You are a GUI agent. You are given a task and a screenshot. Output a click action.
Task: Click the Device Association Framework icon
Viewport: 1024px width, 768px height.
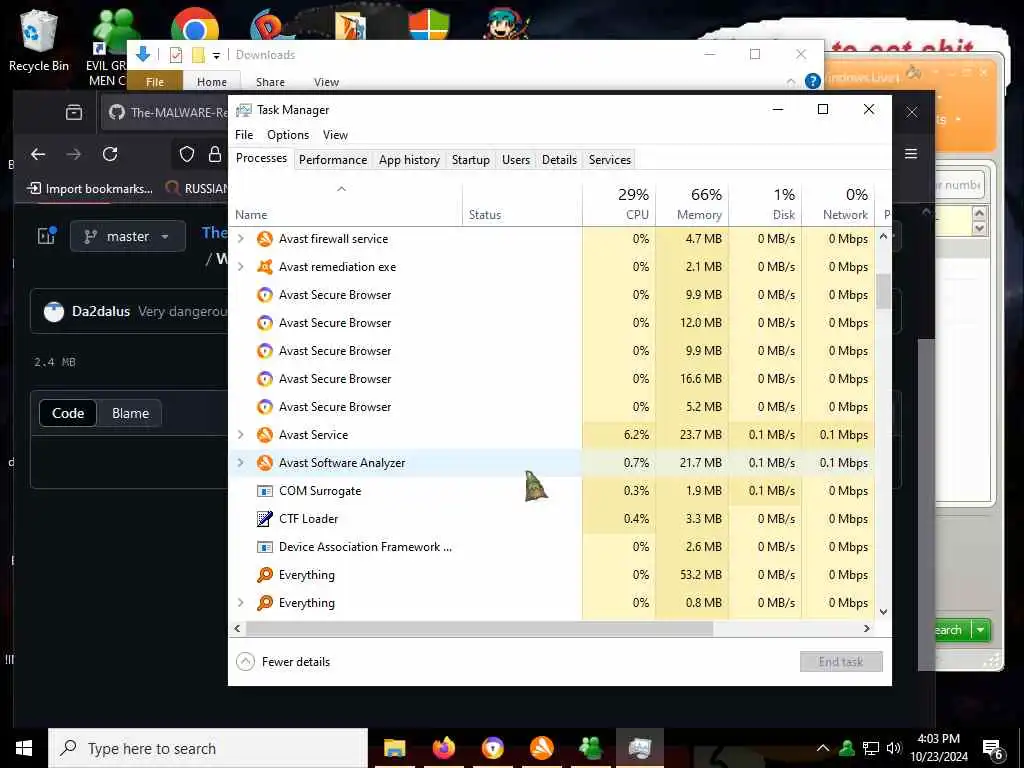[x=264, y=547]
